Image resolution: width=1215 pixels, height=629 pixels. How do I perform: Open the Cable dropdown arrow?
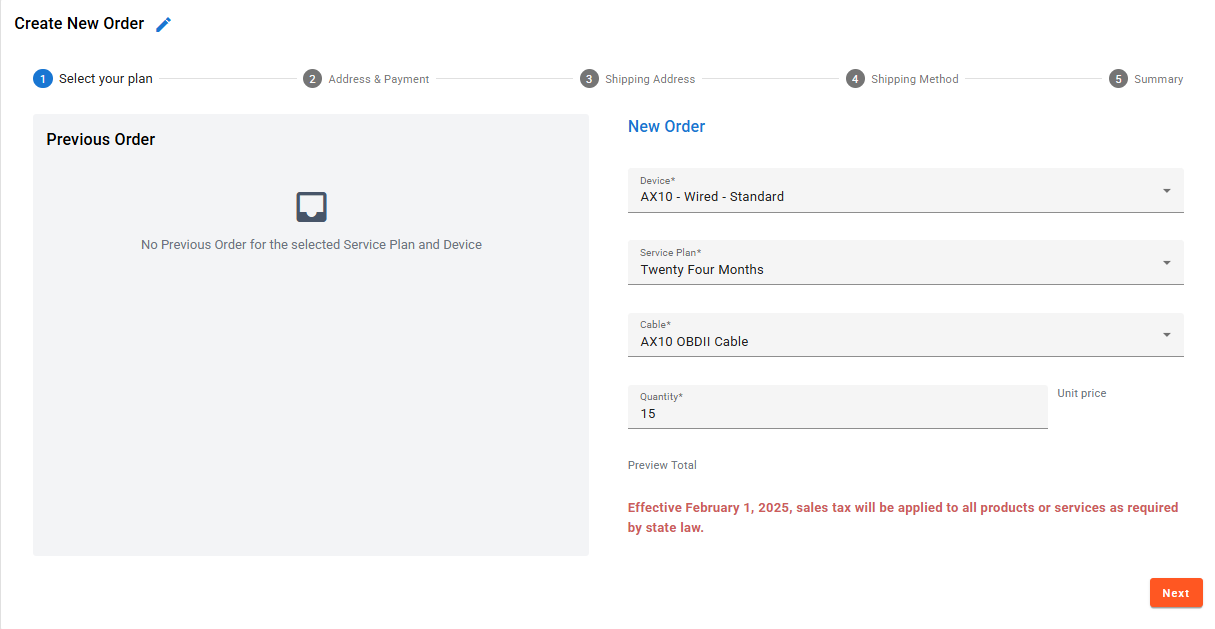1166,334
